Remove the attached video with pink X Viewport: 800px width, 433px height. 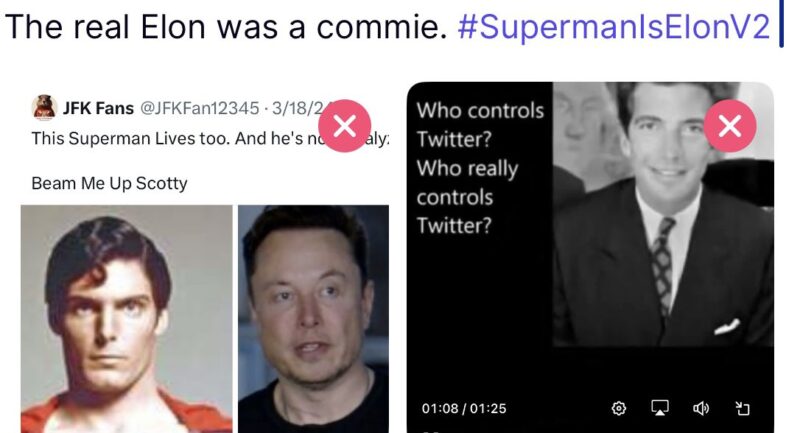730,126
